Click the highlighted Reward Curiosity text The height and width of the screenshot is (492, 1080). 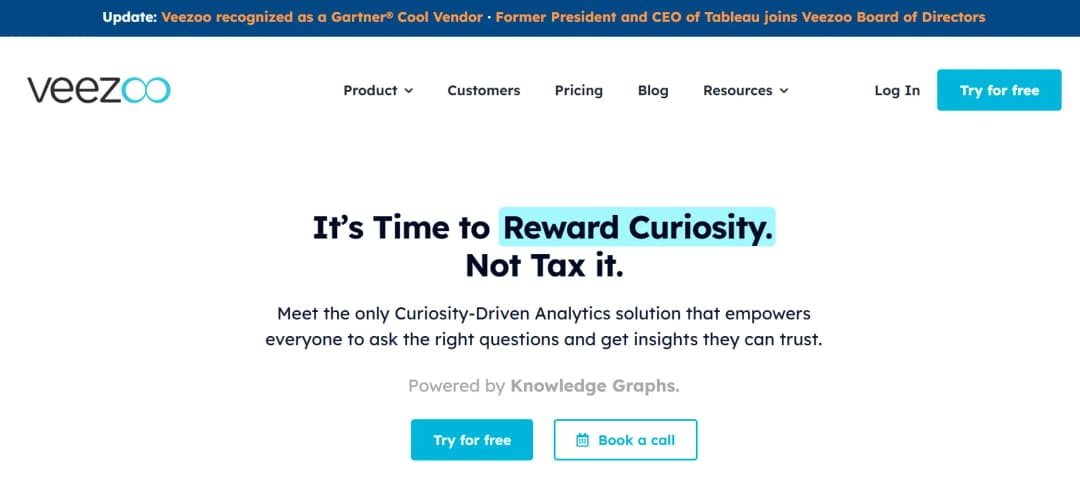[x=637, y=228]
